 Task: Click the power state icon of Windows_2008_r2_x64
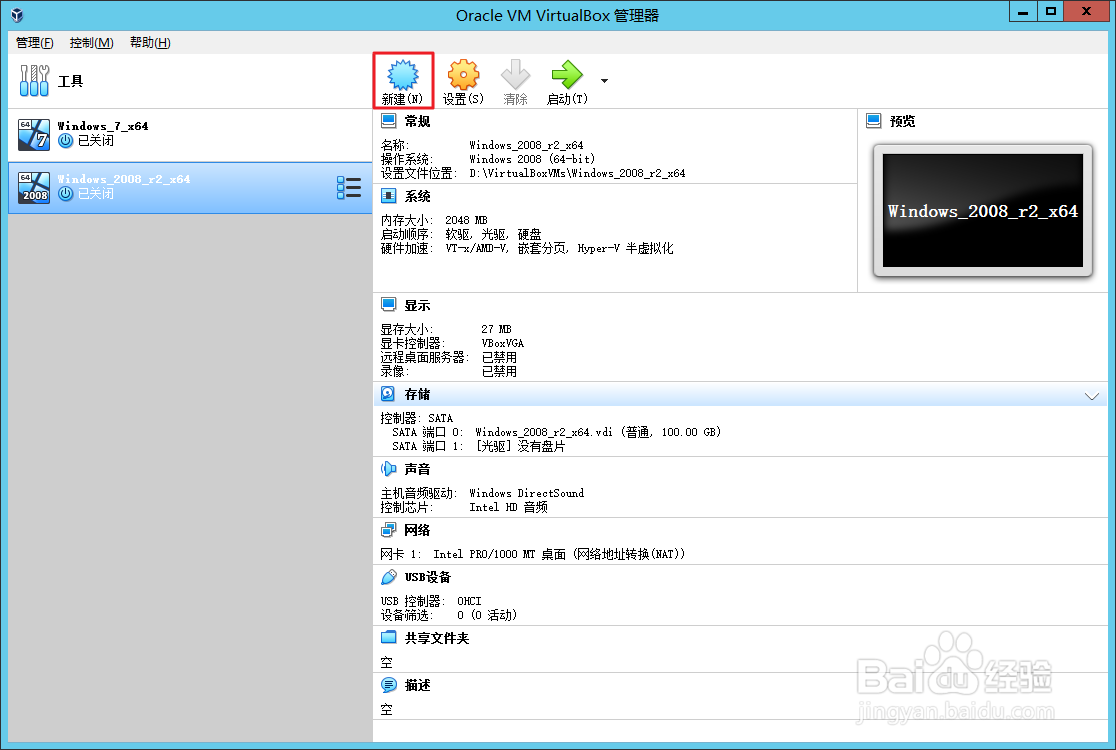[x=65, y=194]
